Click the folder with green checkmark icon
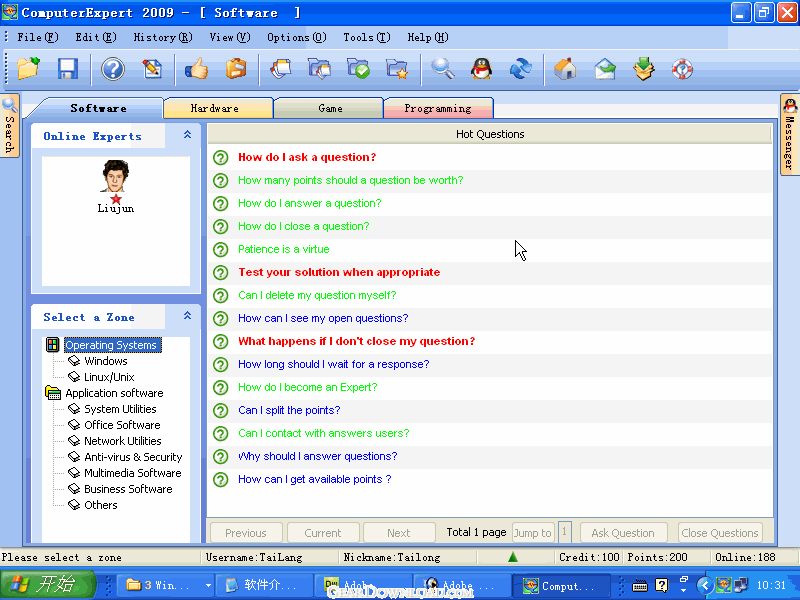The width and height of the screenshot is (800, 600). [x=358, y=68]
